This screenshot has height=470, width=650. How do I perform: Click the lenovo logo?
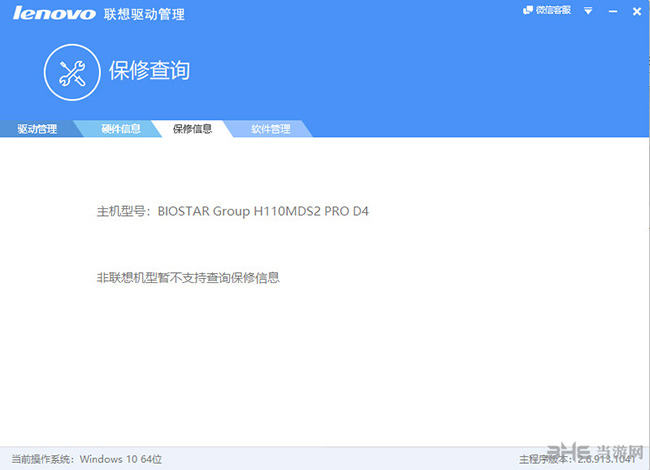point(54,13)
